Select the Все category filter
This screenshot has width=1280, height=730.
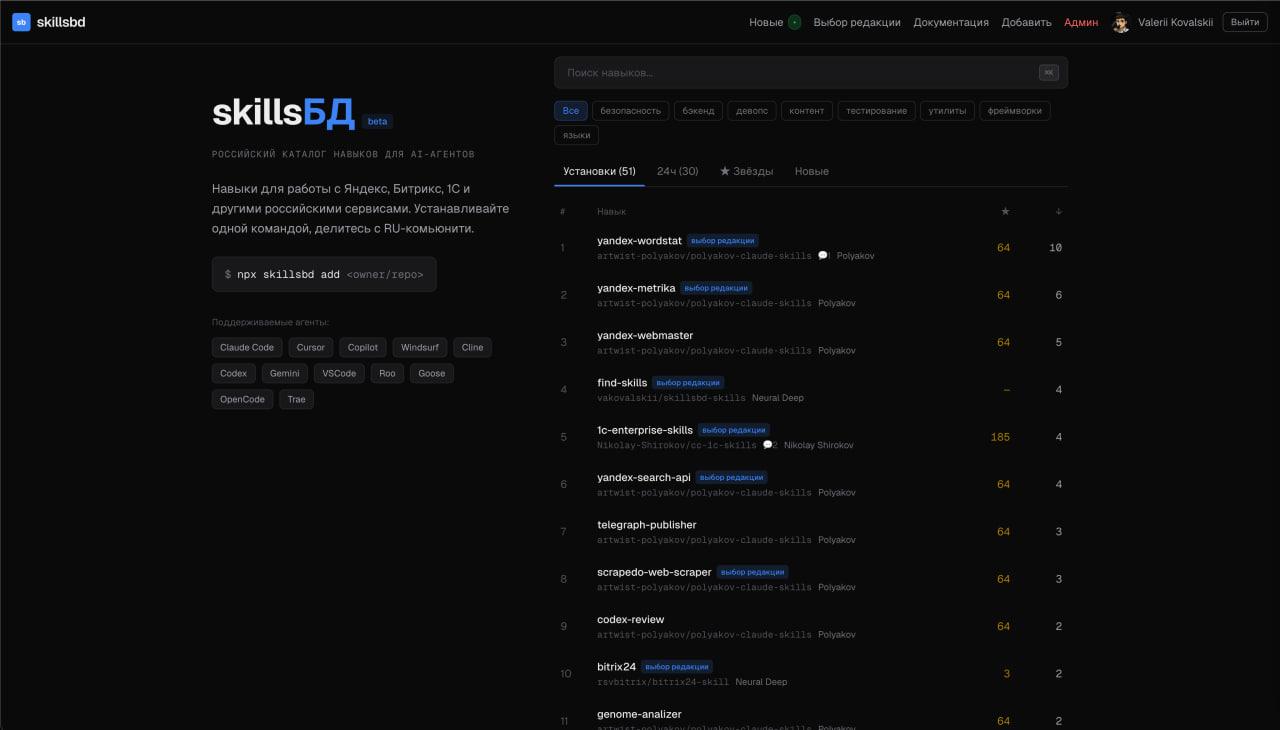[571, 110]
